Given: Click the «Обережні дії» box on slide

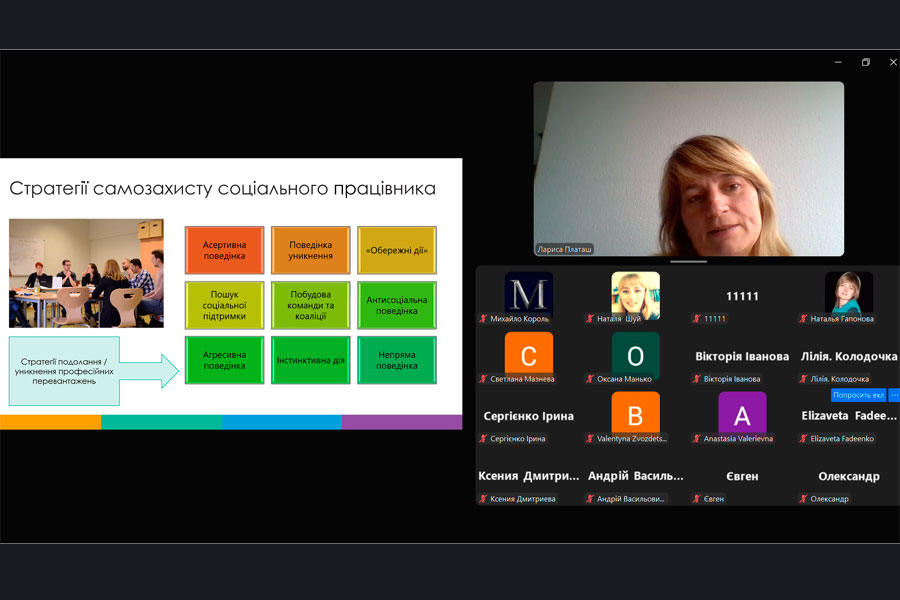Looking at the screenshot, I should pyautogui.click(x=397, y=250).
